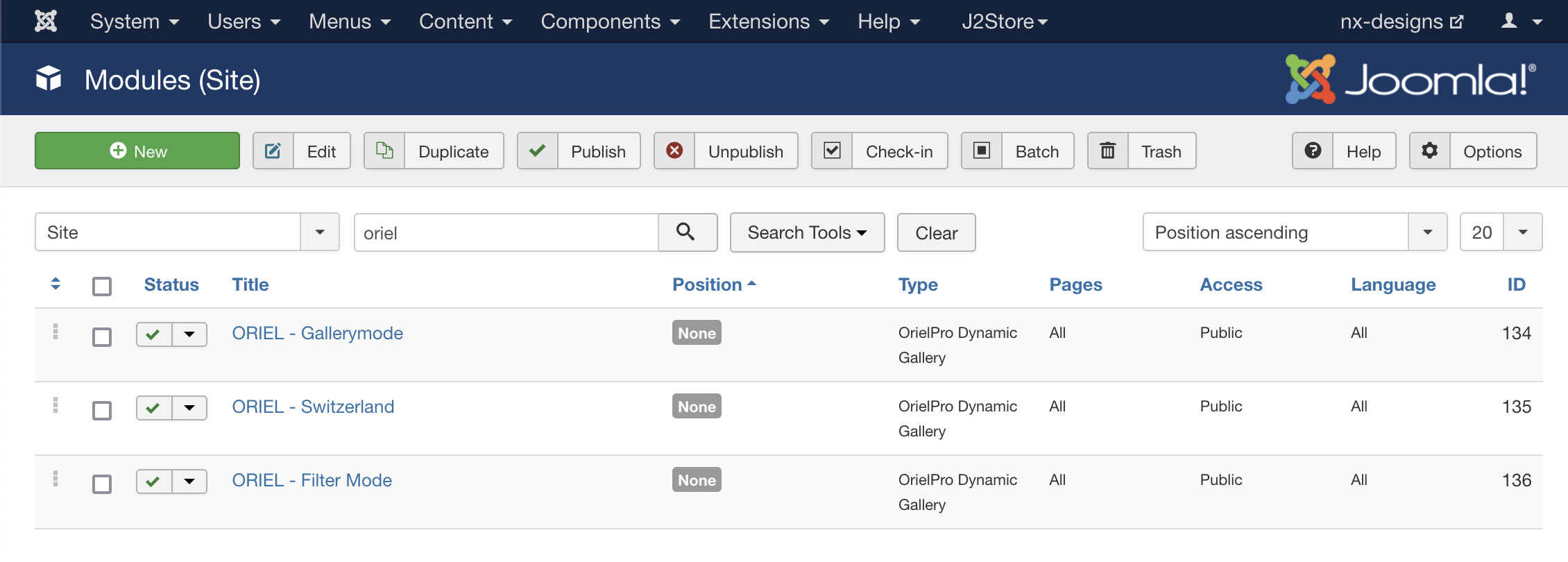Open status actions arrow for ORIEL - Filter Mode
This screenshot has height=562, width=1568.
click(189, 482)
